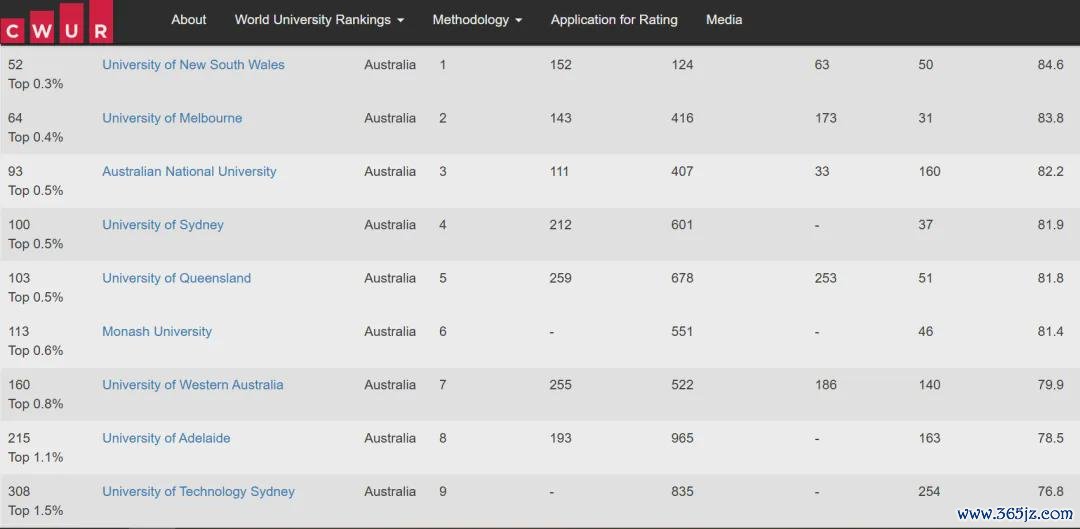Click value 254 in Technology Sydney row

coord(929,492)
